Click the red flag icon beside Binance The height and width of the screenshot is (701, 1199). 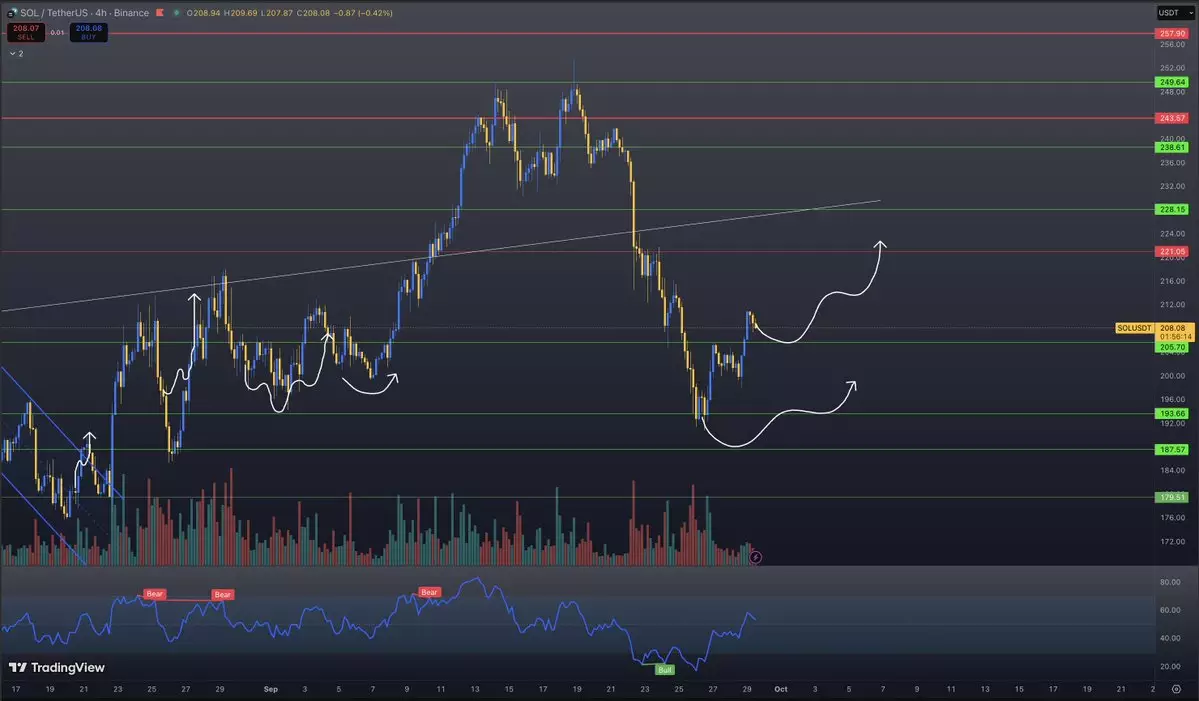(158, 13)
